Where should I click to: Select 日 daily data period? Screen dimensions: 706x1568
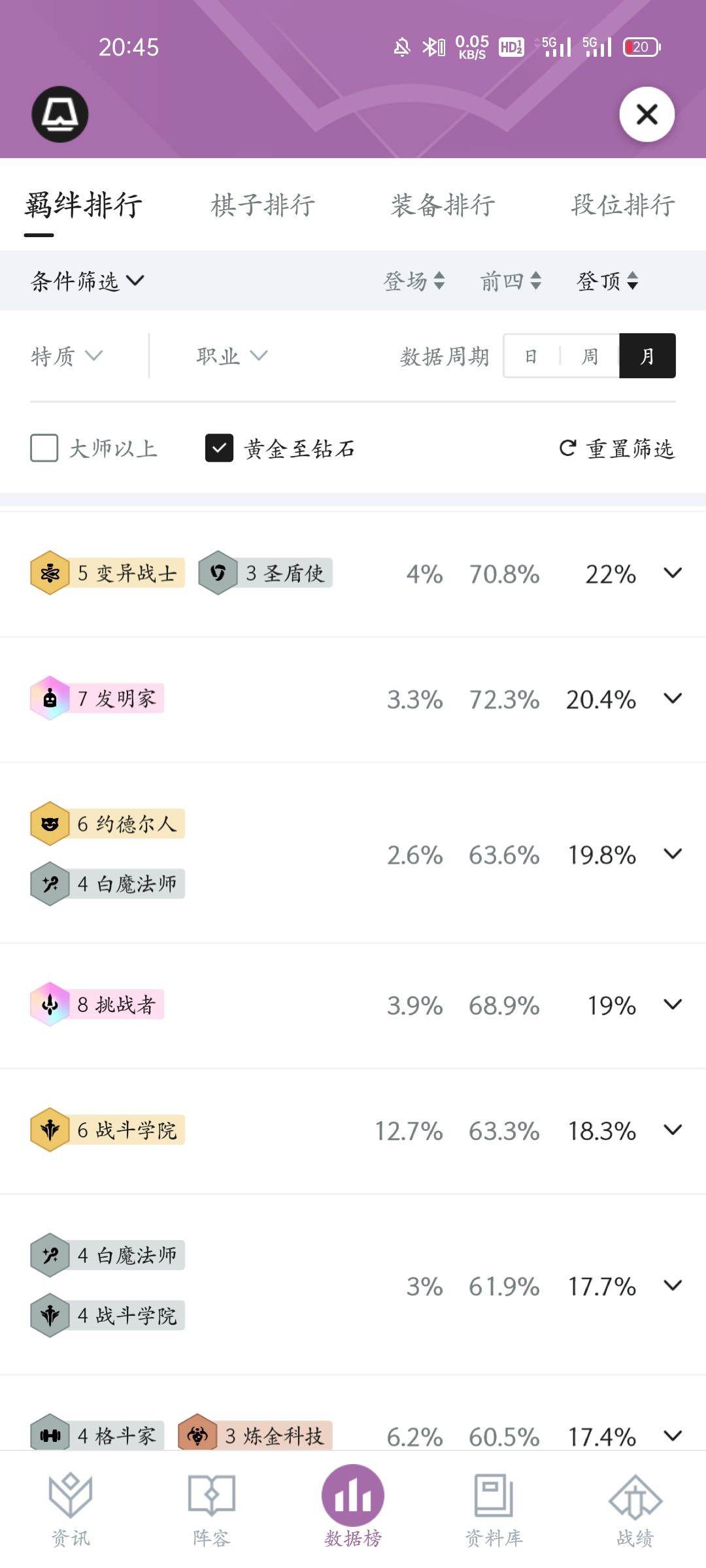(531, 356)
